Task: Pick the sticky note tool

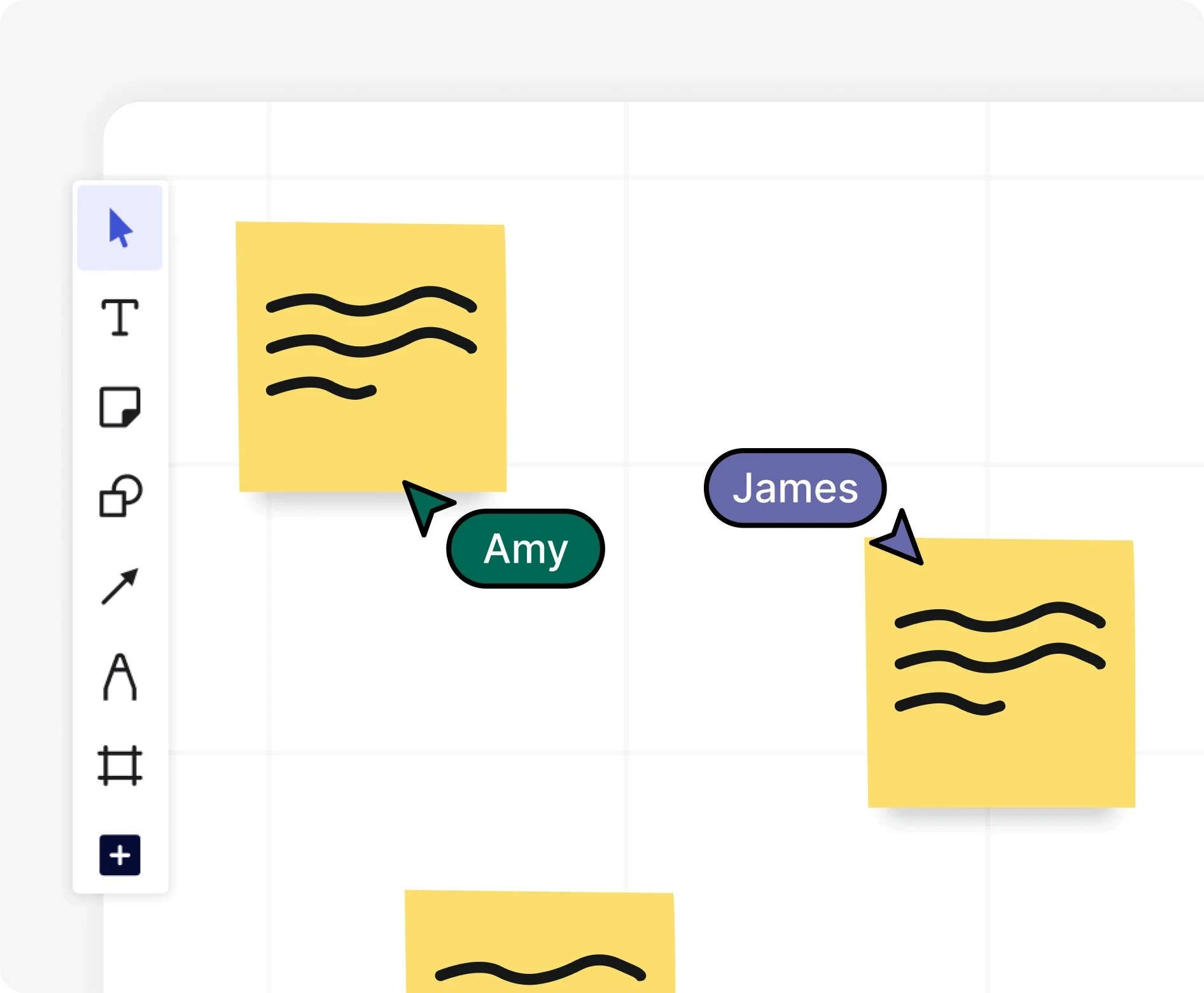Action: (120, 407)
